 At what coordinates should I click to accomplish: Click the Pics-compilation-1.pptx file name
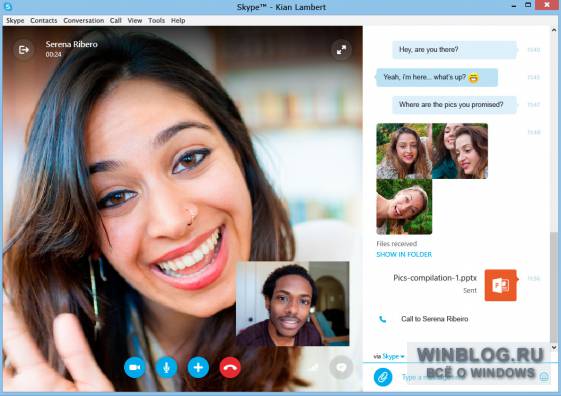coord(435,278)
